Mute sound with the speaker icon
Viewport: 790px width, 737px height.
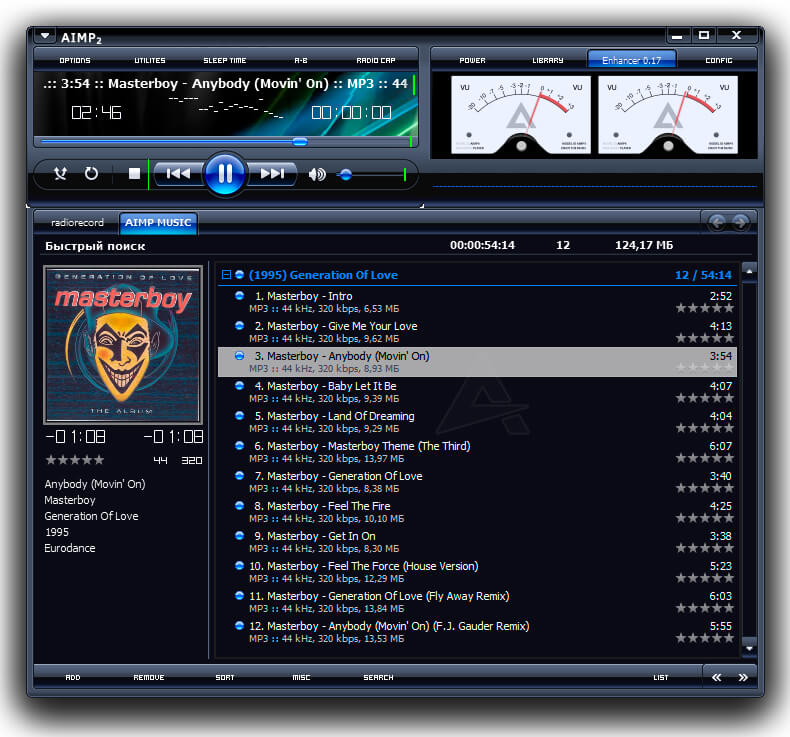pos(317,175)
